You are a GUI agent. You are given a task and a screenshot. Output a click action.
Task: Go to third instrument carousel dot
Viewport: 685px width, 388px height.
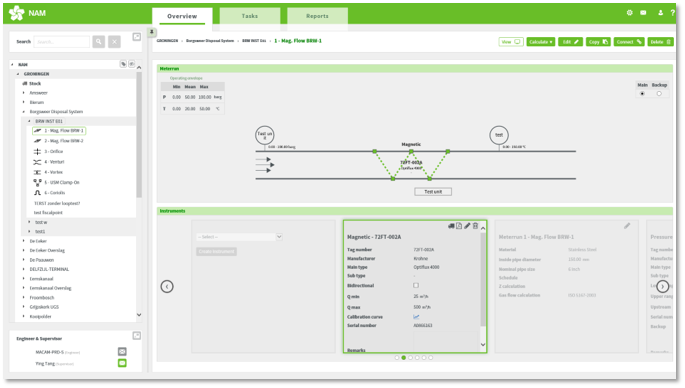[410, 357]
